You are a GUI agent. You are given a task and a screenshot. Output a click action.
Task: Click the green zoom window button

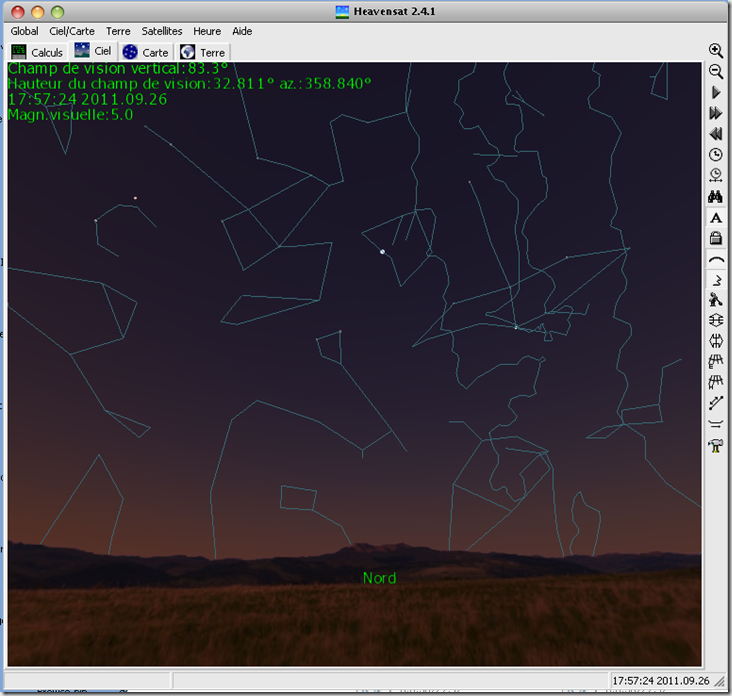coord(57,12)
